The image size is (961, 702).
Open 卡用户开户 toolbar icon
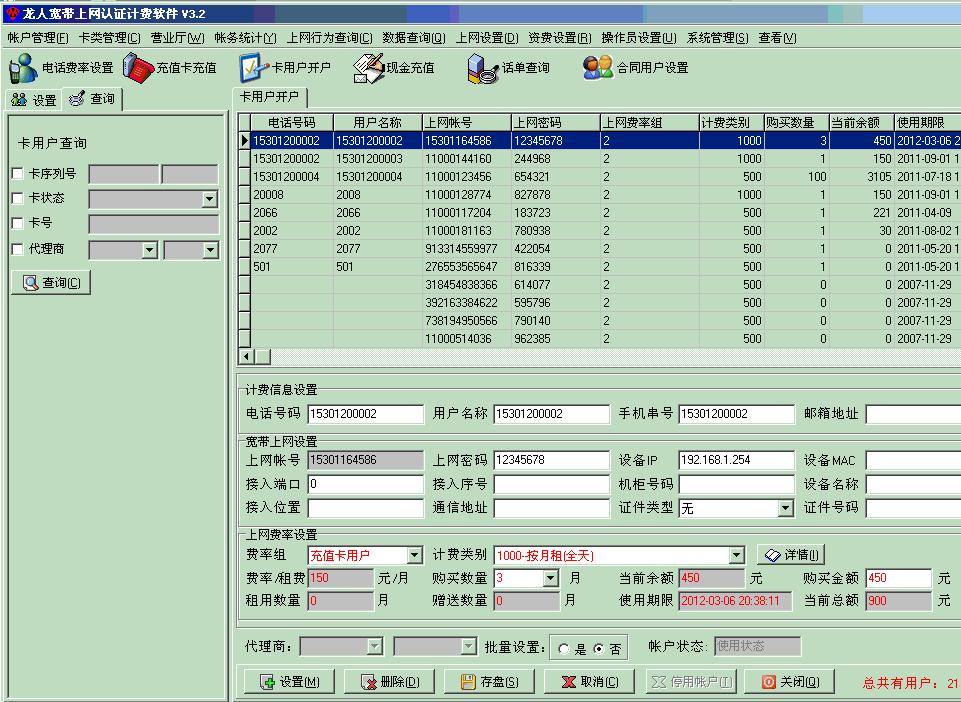[254, 67]
